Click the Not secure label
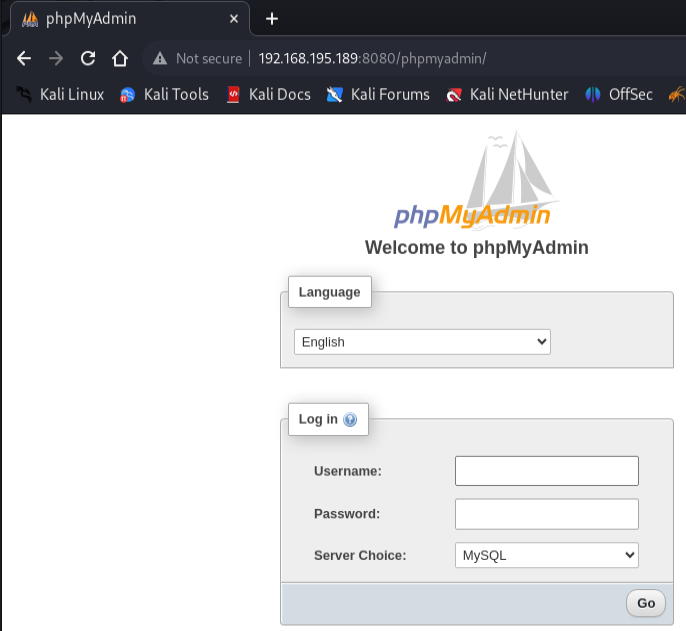 209,58
